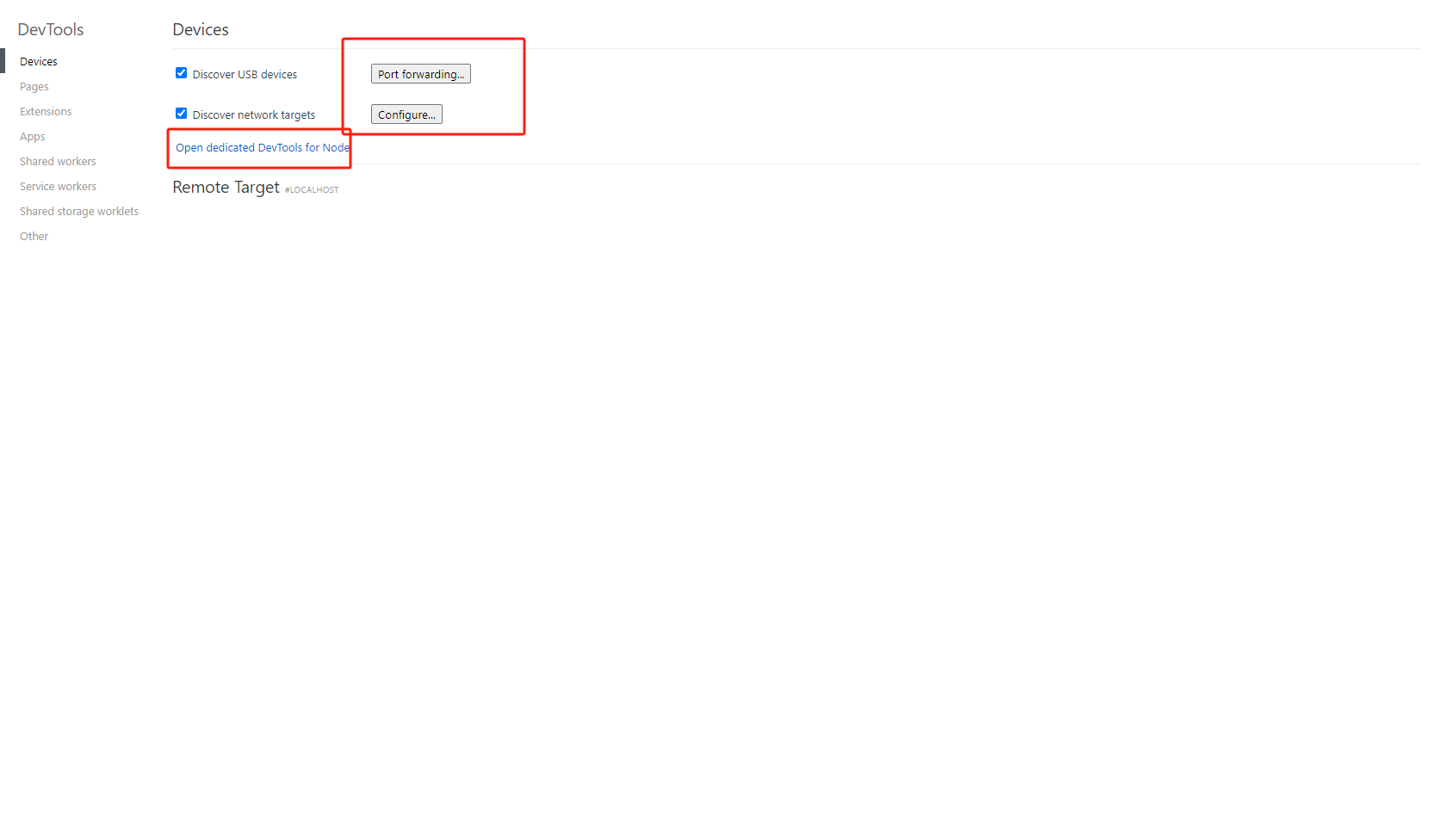
Task: Switch to the Apps section
Action: [33, 137]
